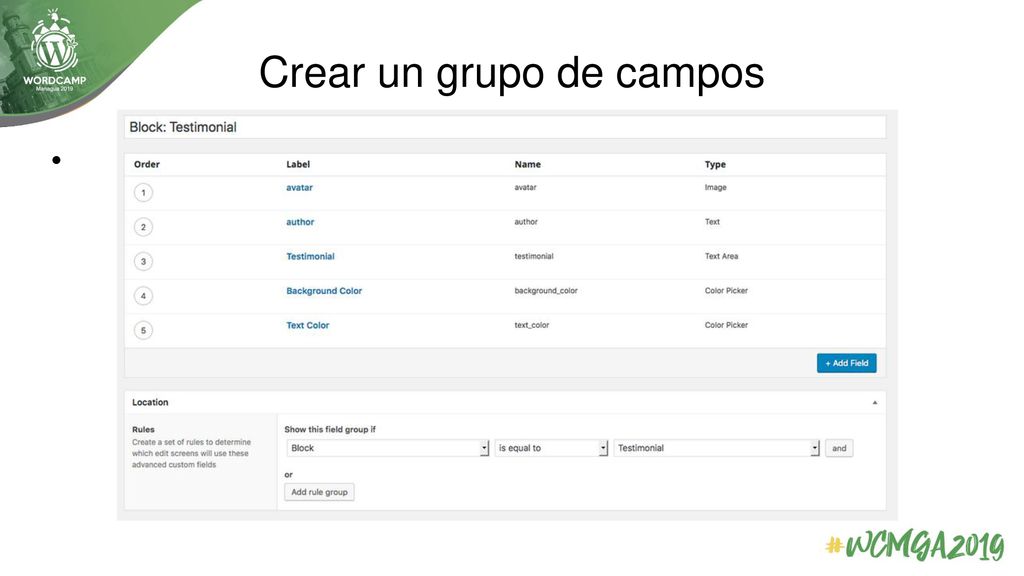Screen dimensions: 1024x576
Task: Click the 'Text Area' type cell
Action: (721, 257)
